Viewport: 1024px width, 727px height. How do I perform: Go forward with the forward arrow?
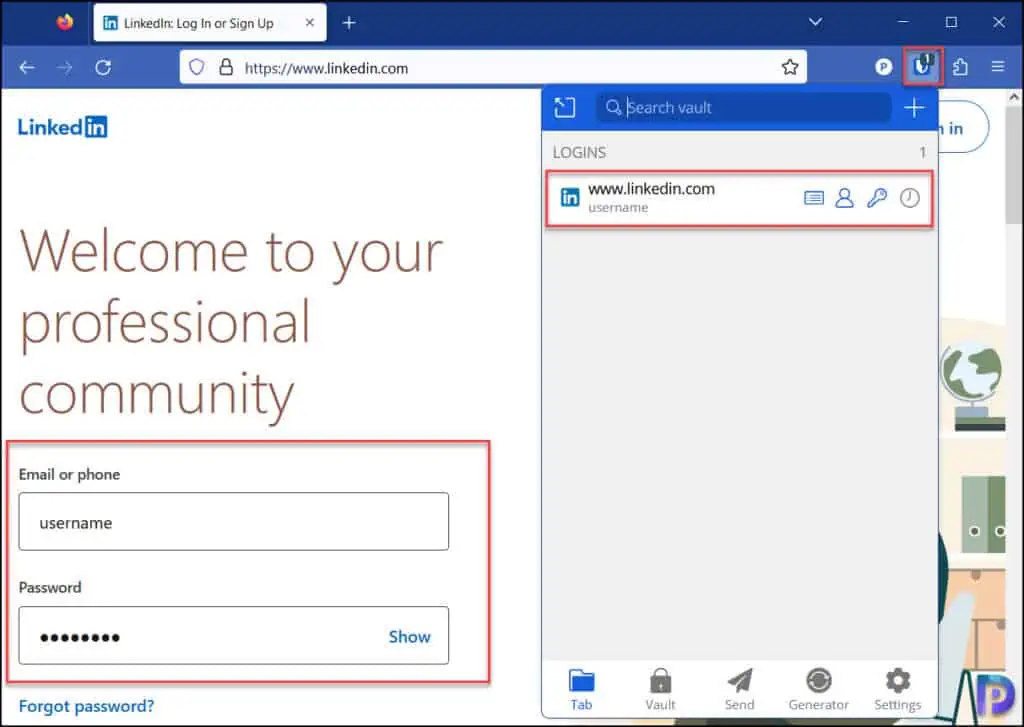point(64,67)
